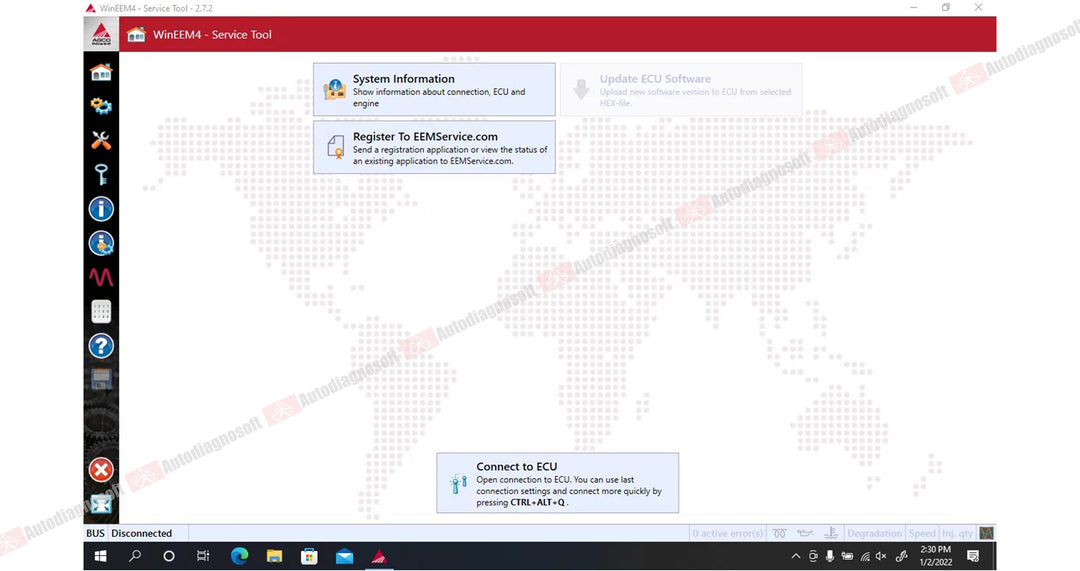
Task: Click the key icon in sidebar
Action: (x=101, y=174)
